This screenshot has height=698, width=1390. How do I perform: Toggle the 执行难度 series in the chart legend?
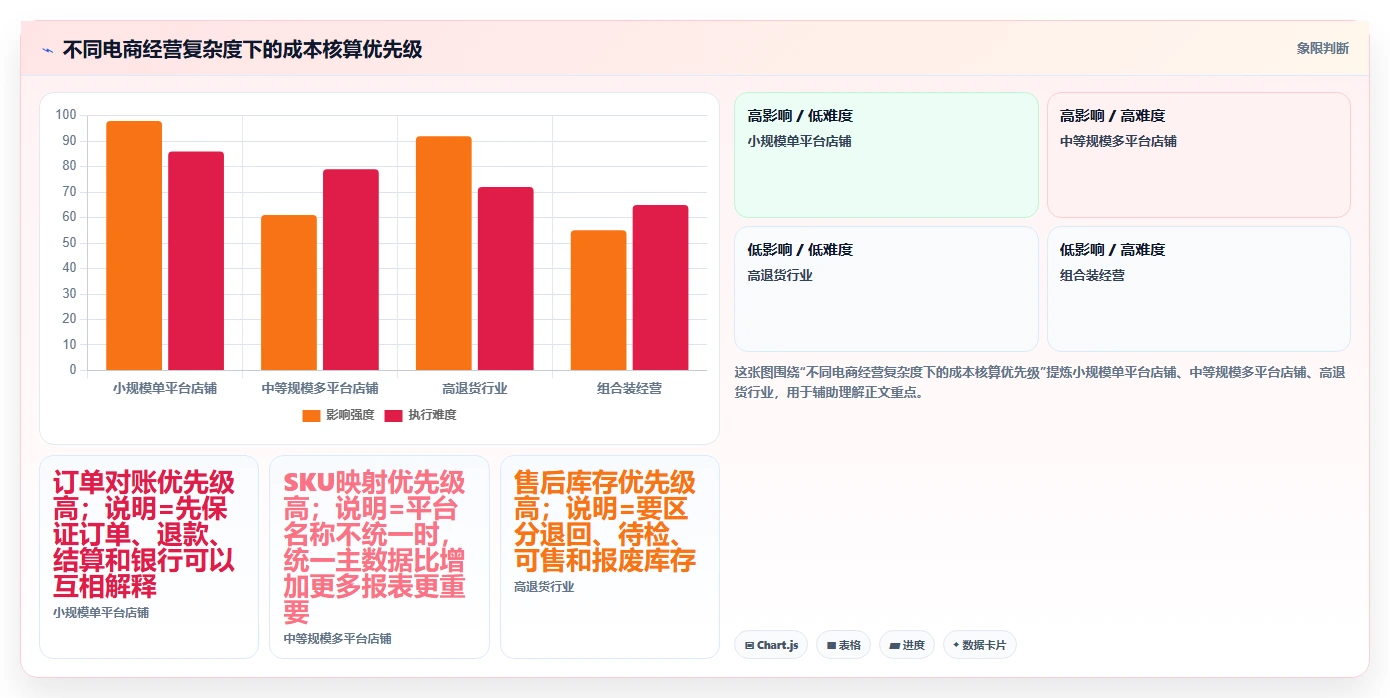(421, 415)
